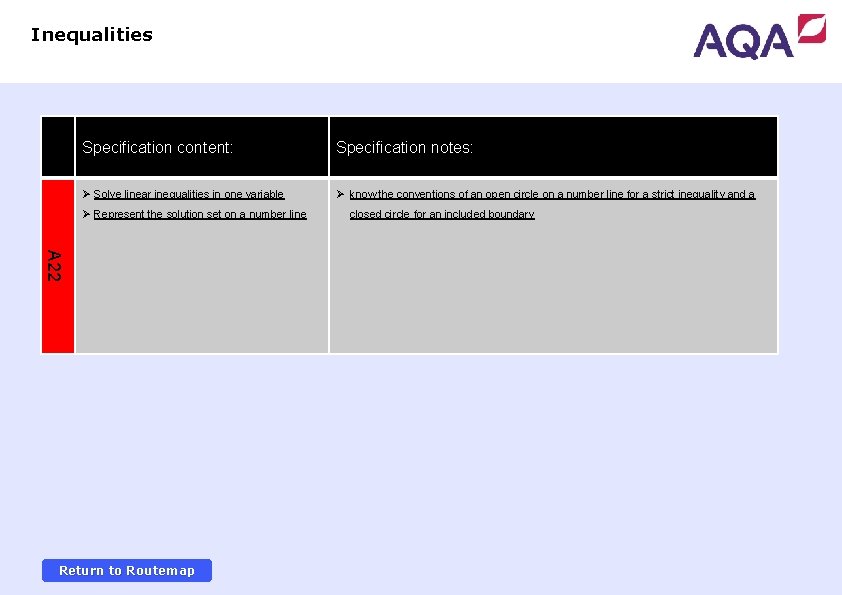Click the AQA logo
The image size is (842, 595).
[759, 36]
